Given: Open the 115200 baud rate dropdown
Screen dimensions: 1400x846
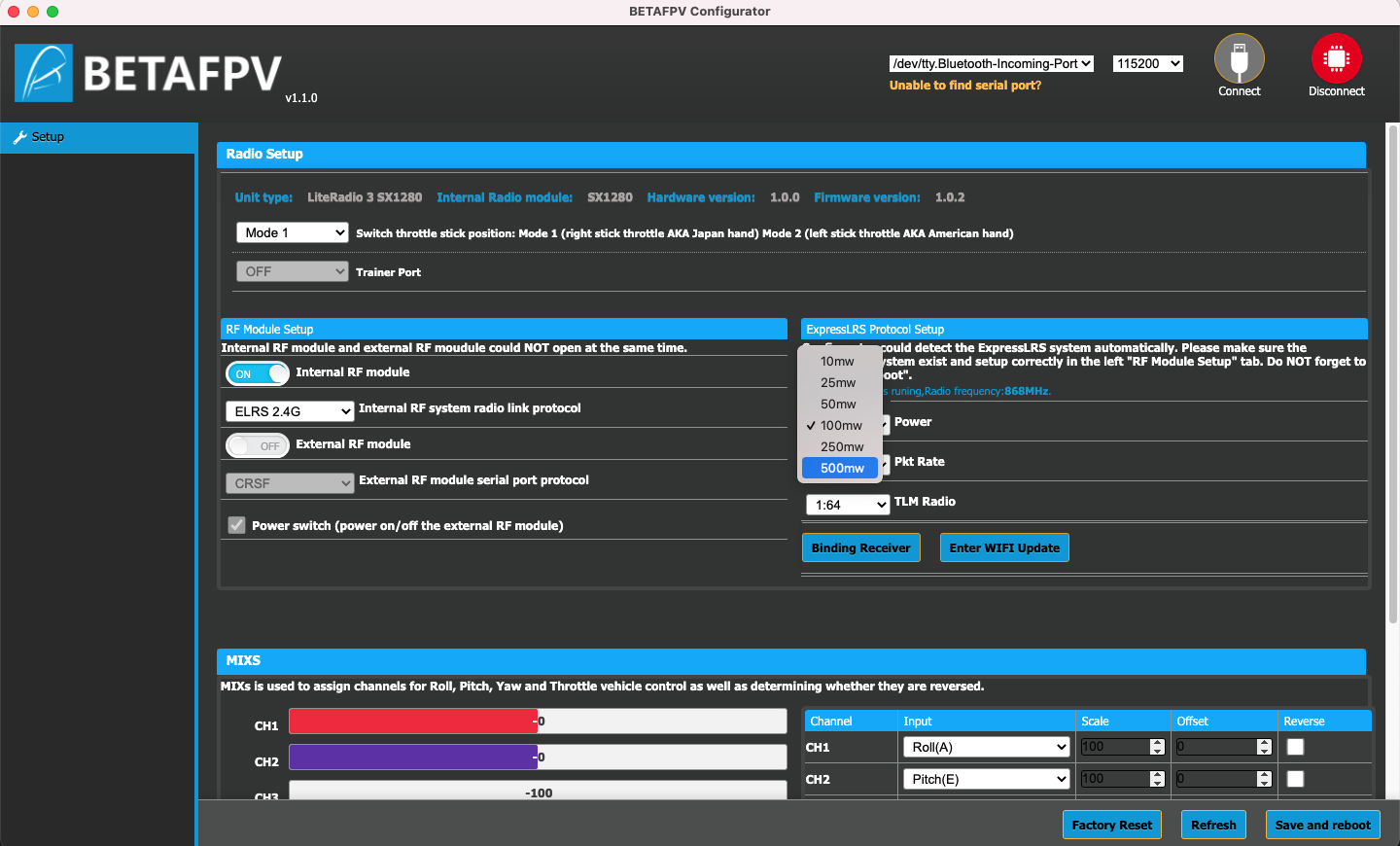Looking at the screenshot, I should pyautogui.click(x=1148, y=63).
